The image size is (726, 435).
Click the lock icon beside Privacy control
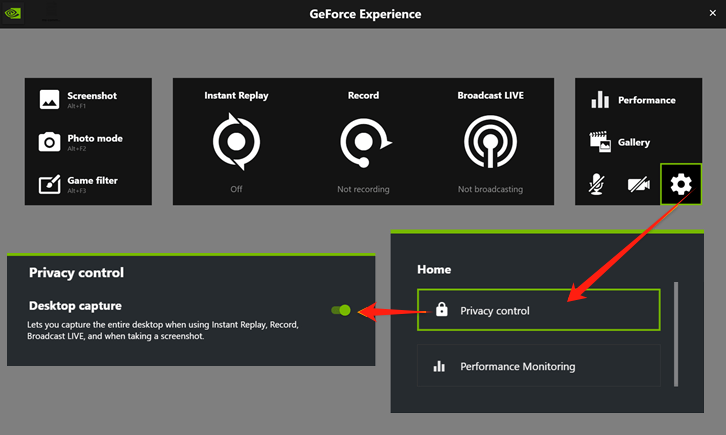coord(441,310)
